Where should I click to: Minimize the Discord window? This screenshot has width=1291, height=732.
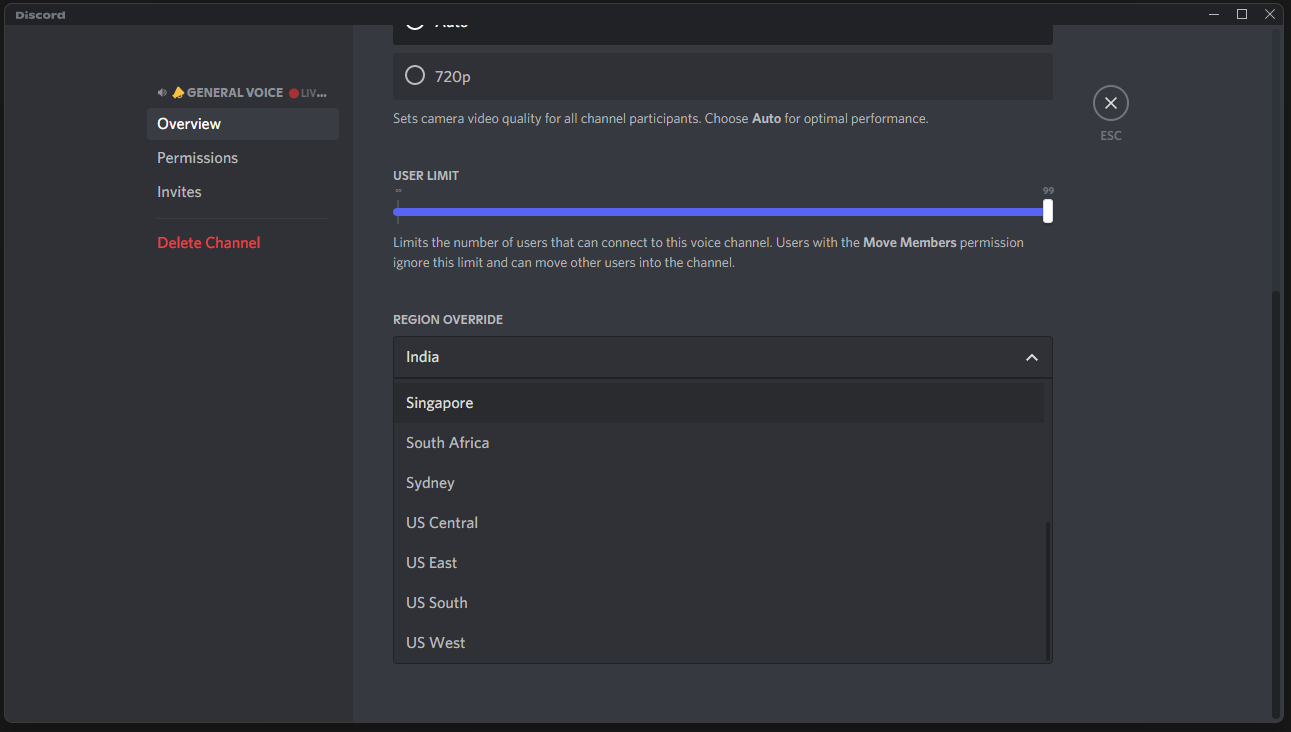pyautogui.click(x=1213, y=14)
